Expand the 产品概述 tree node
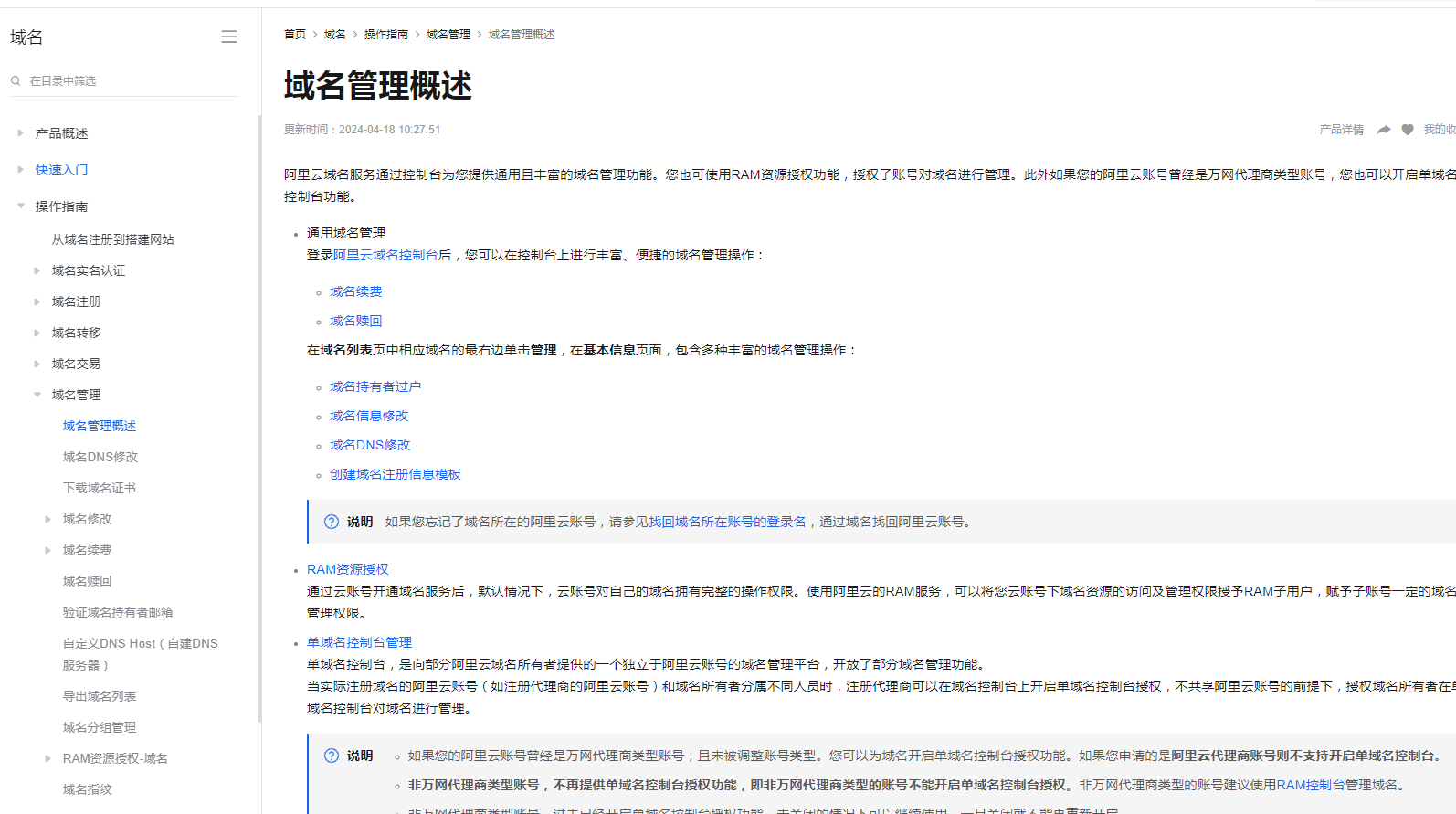The image size is (1456, 814). coord(20,132)
